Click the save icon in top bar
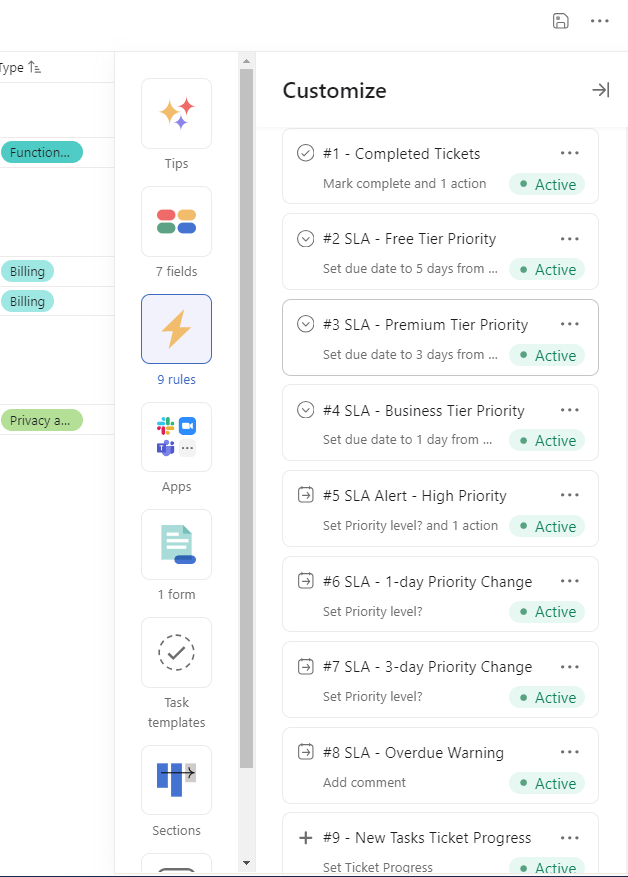This screenshot has height=877, width=628. click(x=561, y=21)
